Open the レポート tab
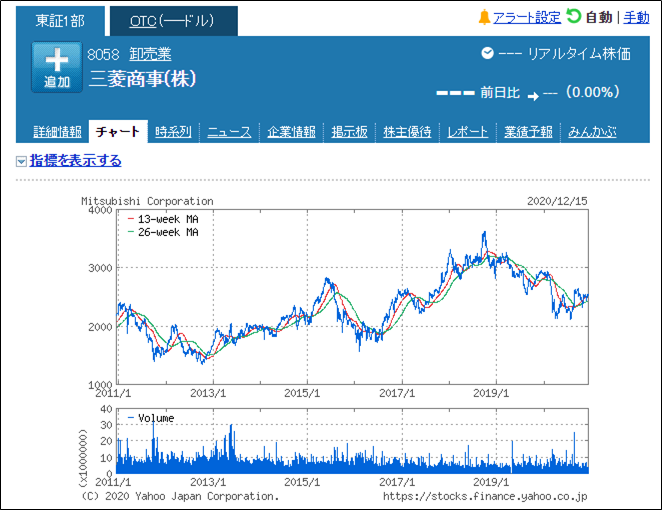This screenshot has width=662, height=510. point(467,132)
